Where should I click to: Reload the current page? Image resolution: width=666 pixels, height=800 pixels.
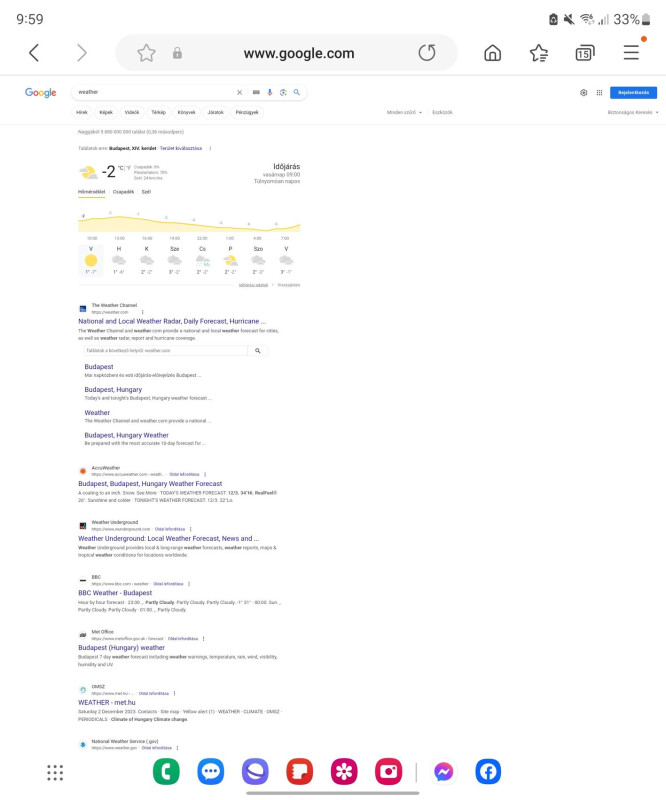[x=427, y=53]
